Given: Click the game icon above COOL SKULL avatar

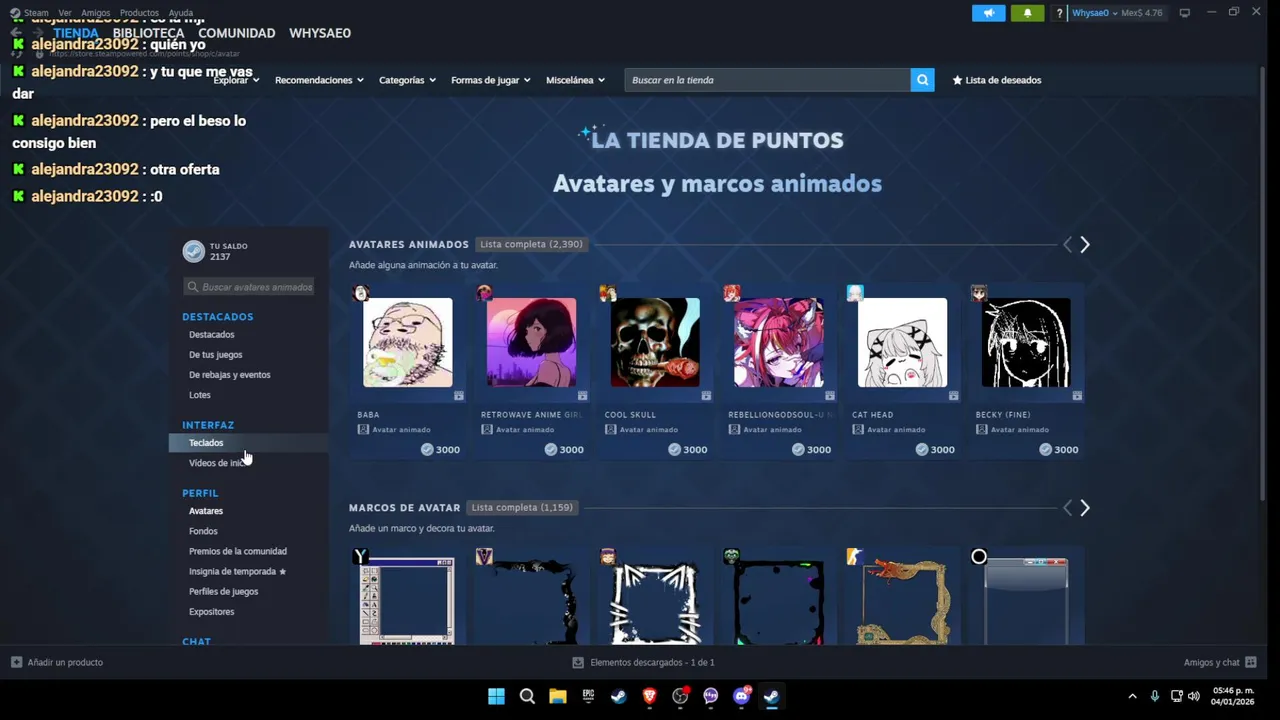Looking at the screenshot, I should tap(608, 293).
